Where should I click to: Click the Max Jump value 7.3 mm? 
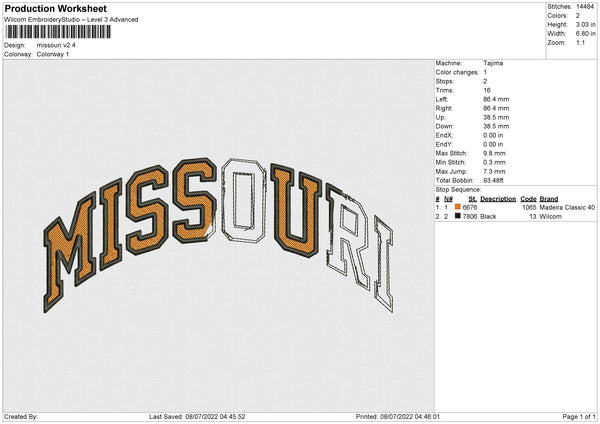click(x=494, y=171)
